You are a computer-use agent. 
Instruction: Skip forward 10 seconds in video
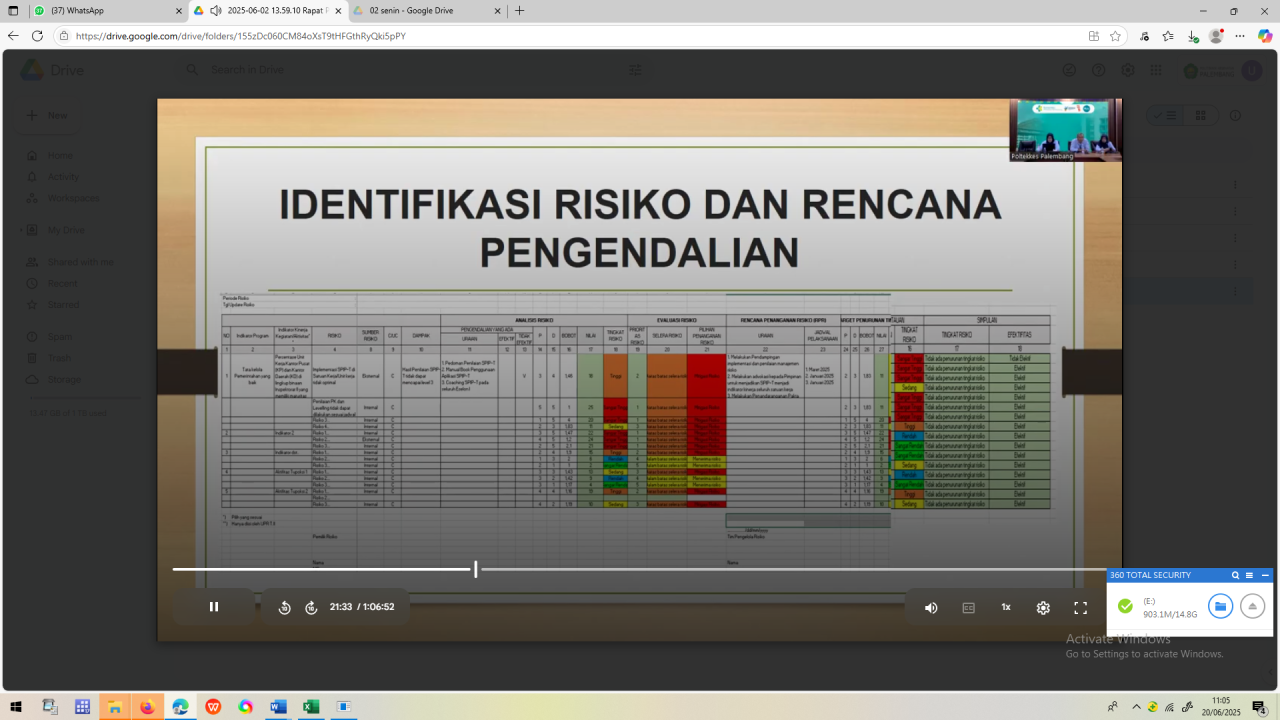click(x=311, y=607)
